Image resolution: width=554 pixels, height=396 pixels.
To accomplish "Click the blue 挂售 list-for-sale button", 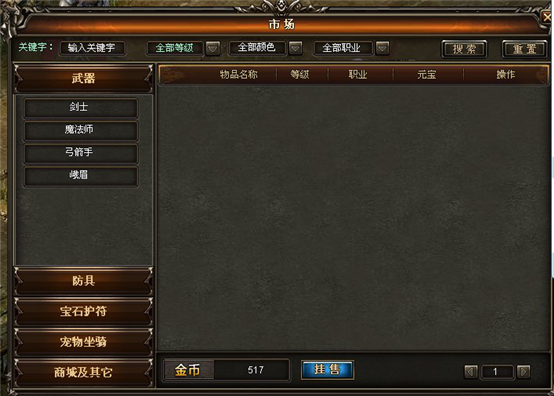I will (327, 370).
